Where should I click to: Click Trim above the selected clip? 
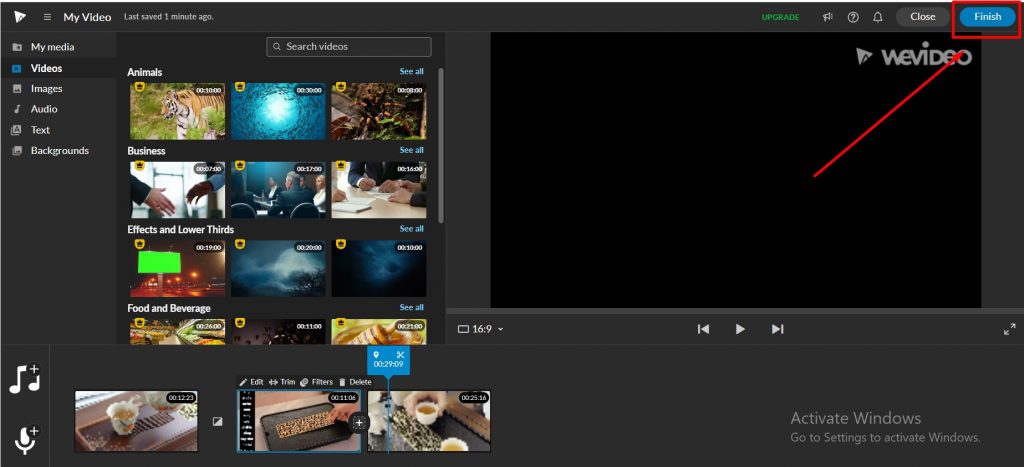pyautogui.click(x=282, y=382)
